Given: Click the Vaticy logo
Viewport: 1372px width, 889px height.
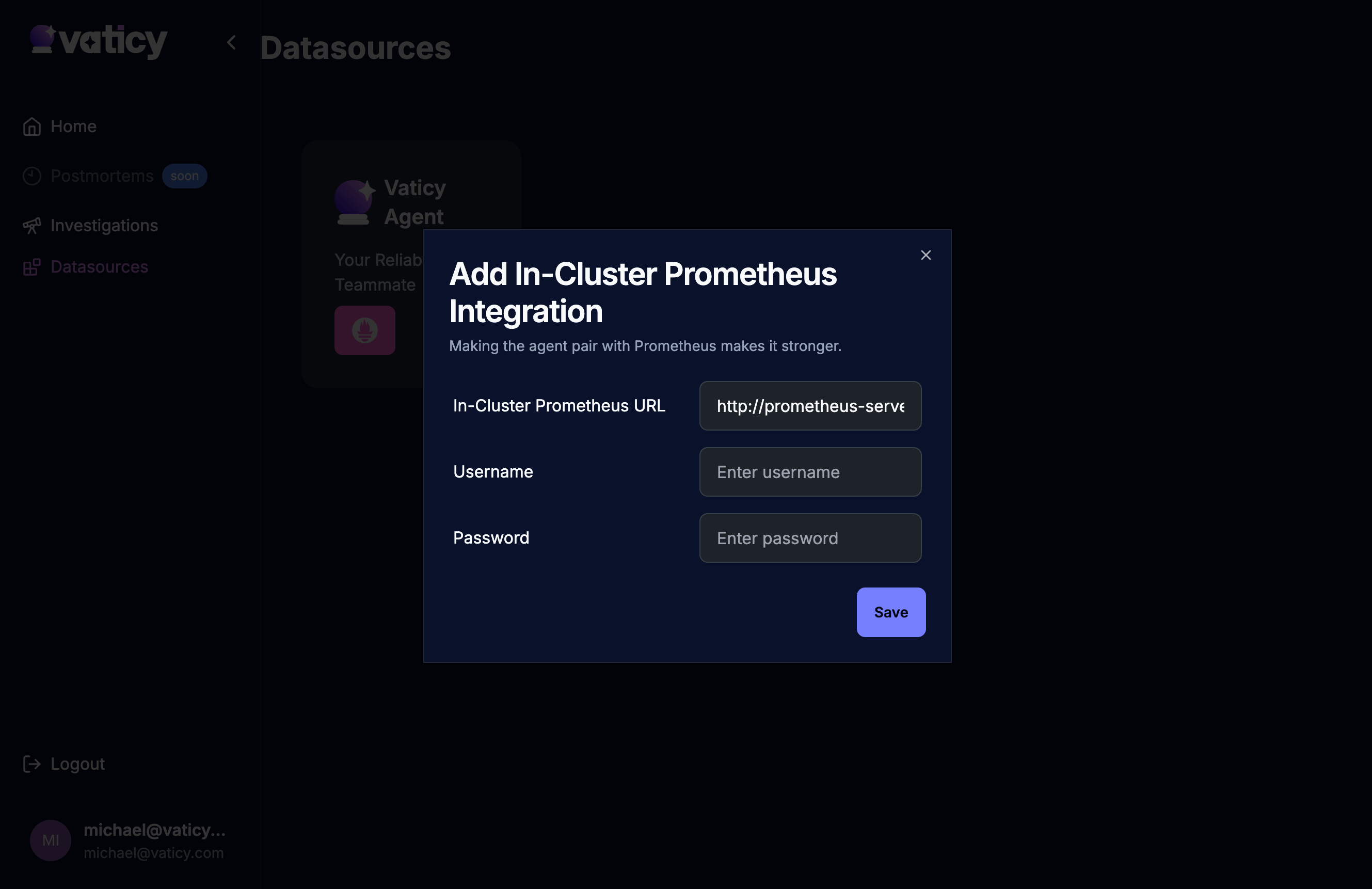Looking at the screenshot, I should [x=99, y=41].
